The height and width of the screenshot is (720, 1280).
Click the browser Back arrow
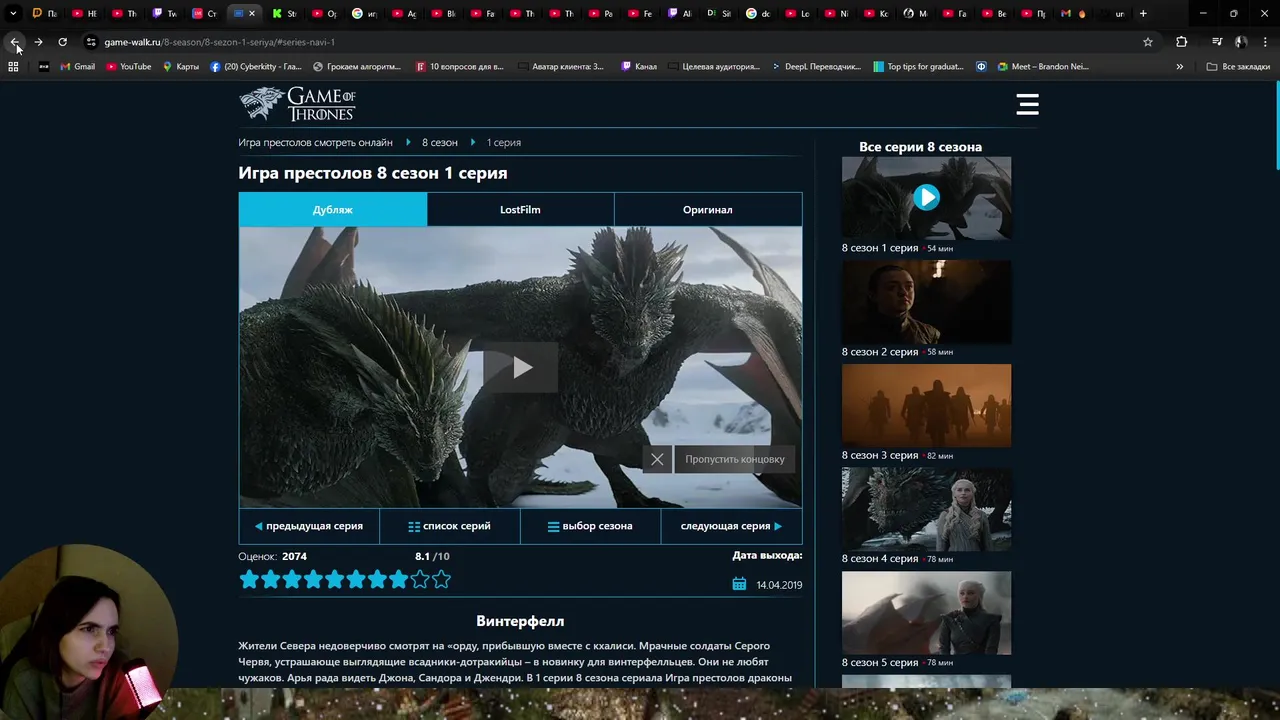click(x=15, y=42)
